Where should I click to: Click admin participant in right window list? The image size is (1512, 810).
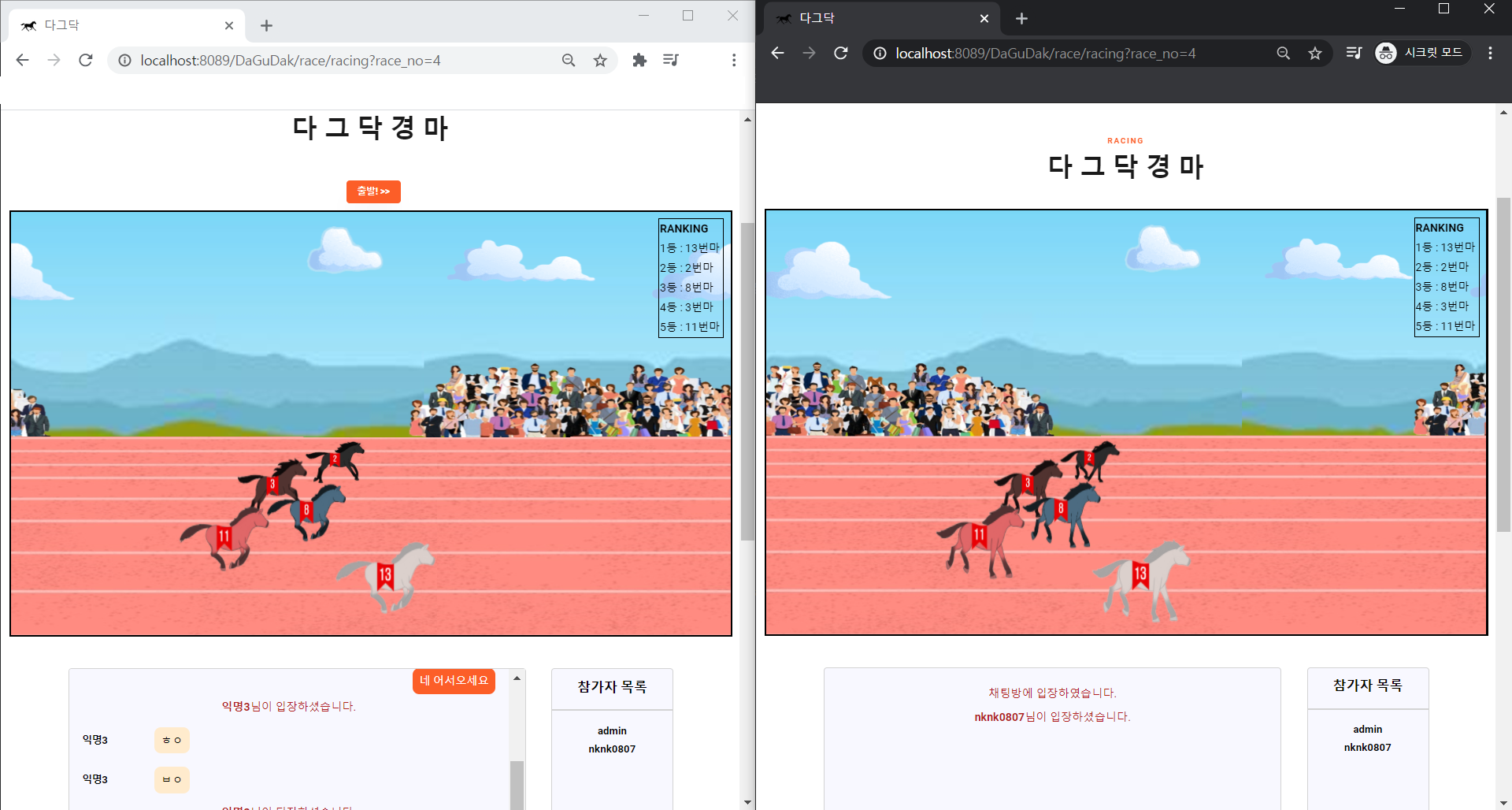[x=1368, y=730]
